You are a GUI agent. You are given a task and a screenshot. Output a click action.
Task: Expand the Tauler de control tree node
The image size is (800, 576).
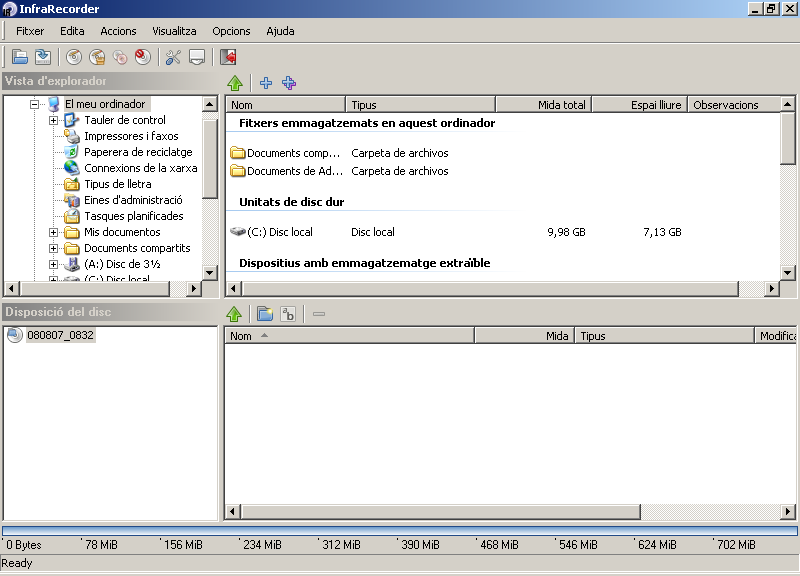[53, 120]
